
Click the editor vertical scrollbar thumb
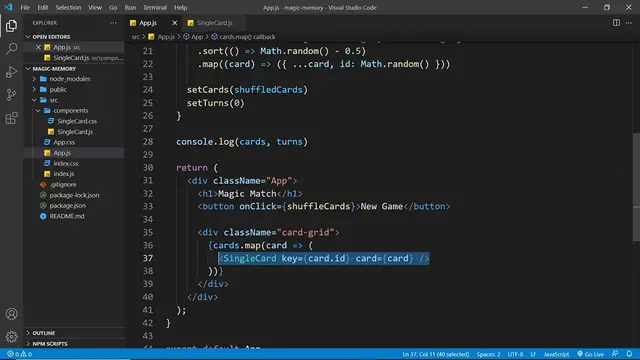636,187
